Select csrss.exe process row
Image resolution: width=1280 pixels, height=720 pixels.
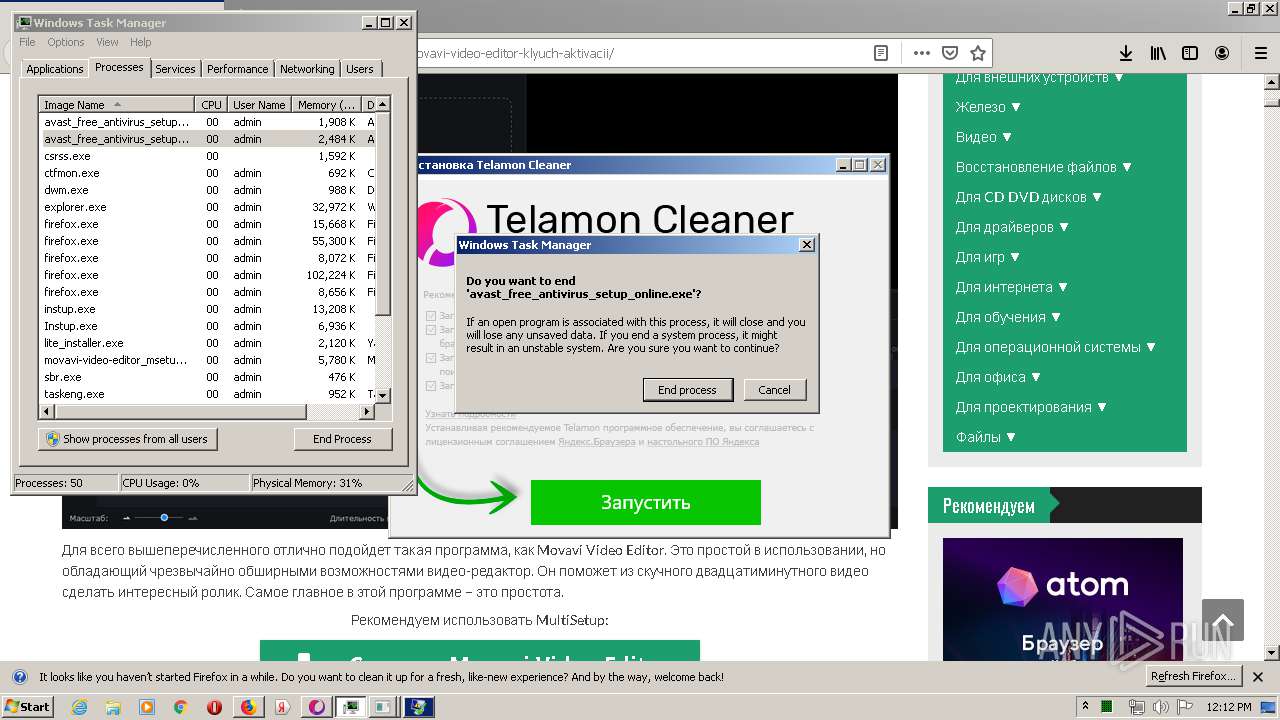point(208,156)
